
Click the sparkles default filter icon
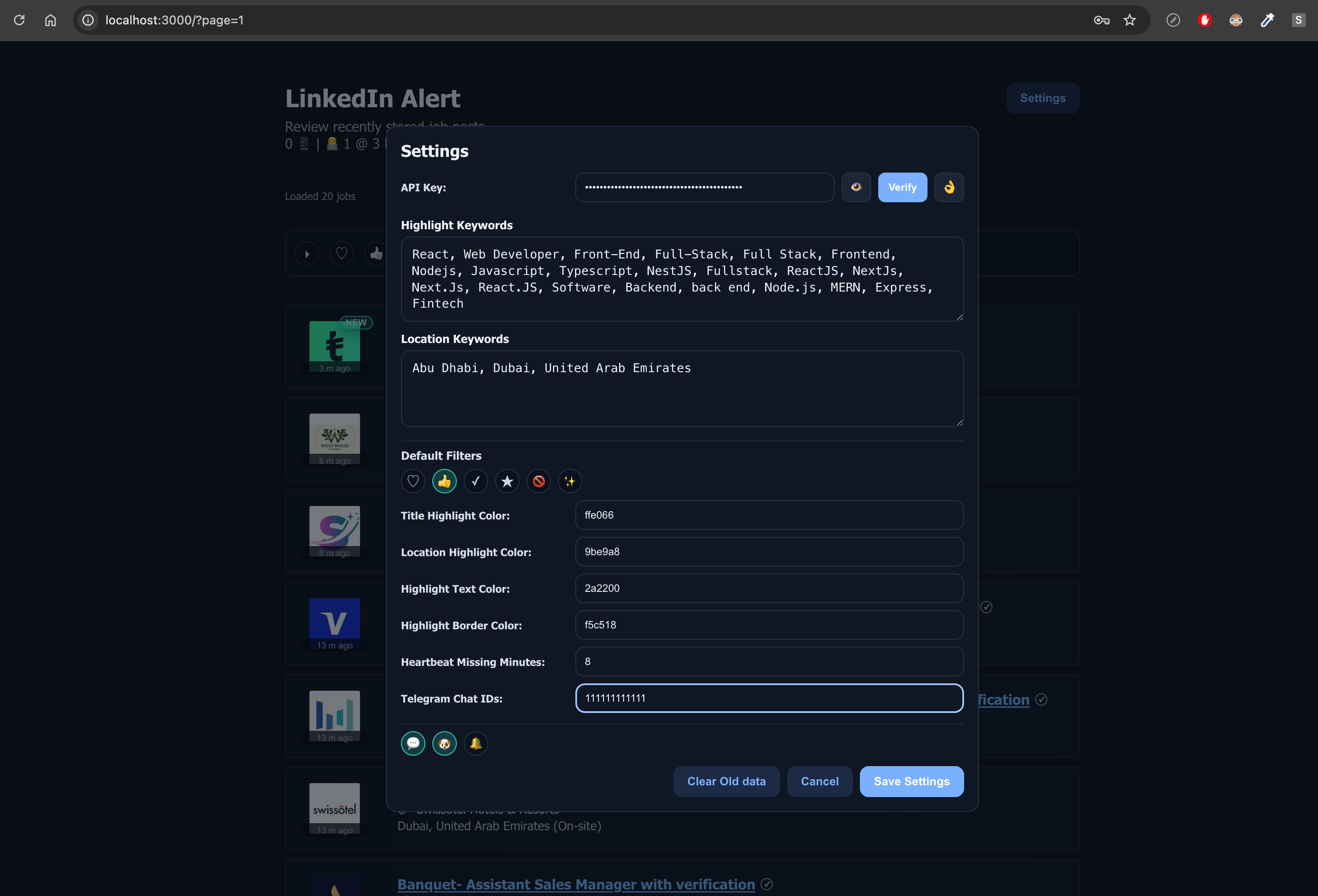pyautogui.click(x=570, y=481)
